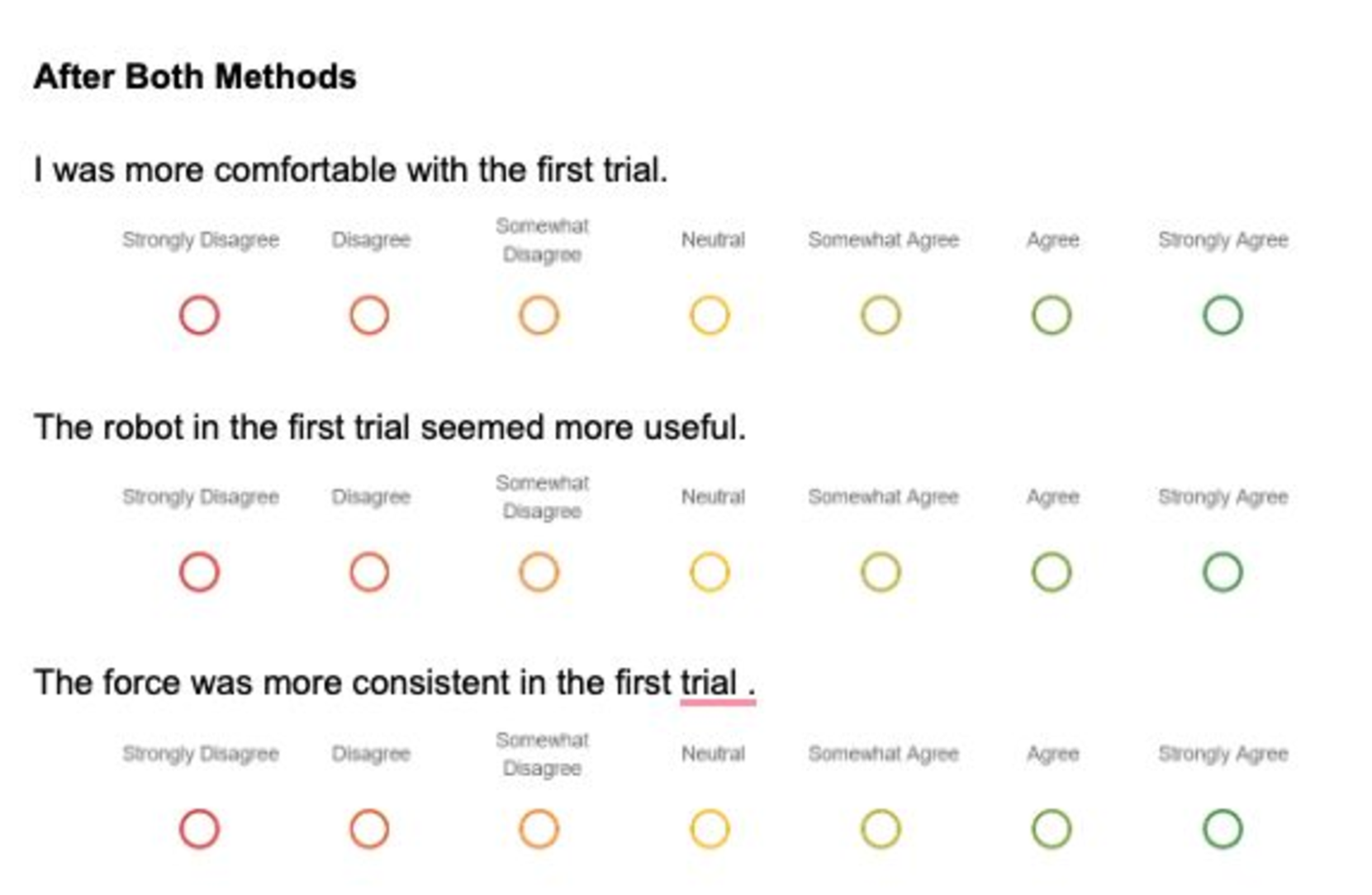This screenshot has height=895, width=1372.
Task: Select Neutral for the comfort statement
Action: (x=710, y=315)
